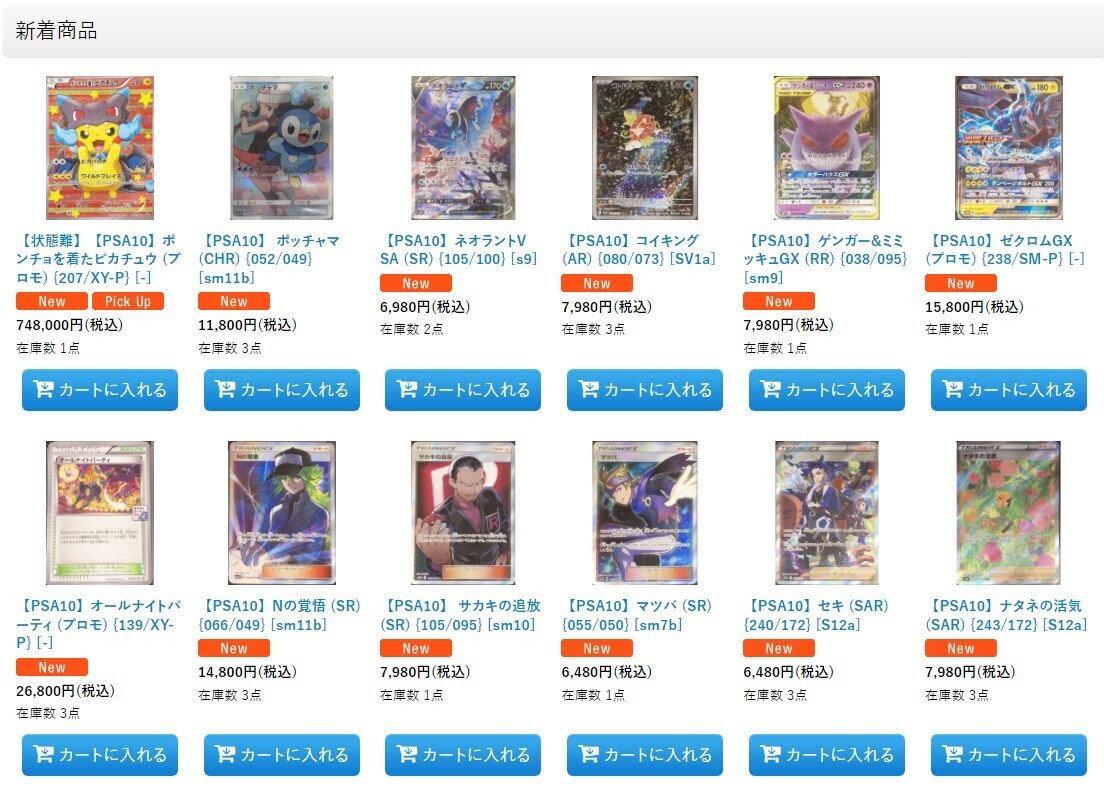Open the コイキング (AR) product title link
Viewport: 1104px width, 787px height.
(x=639, y=250)
